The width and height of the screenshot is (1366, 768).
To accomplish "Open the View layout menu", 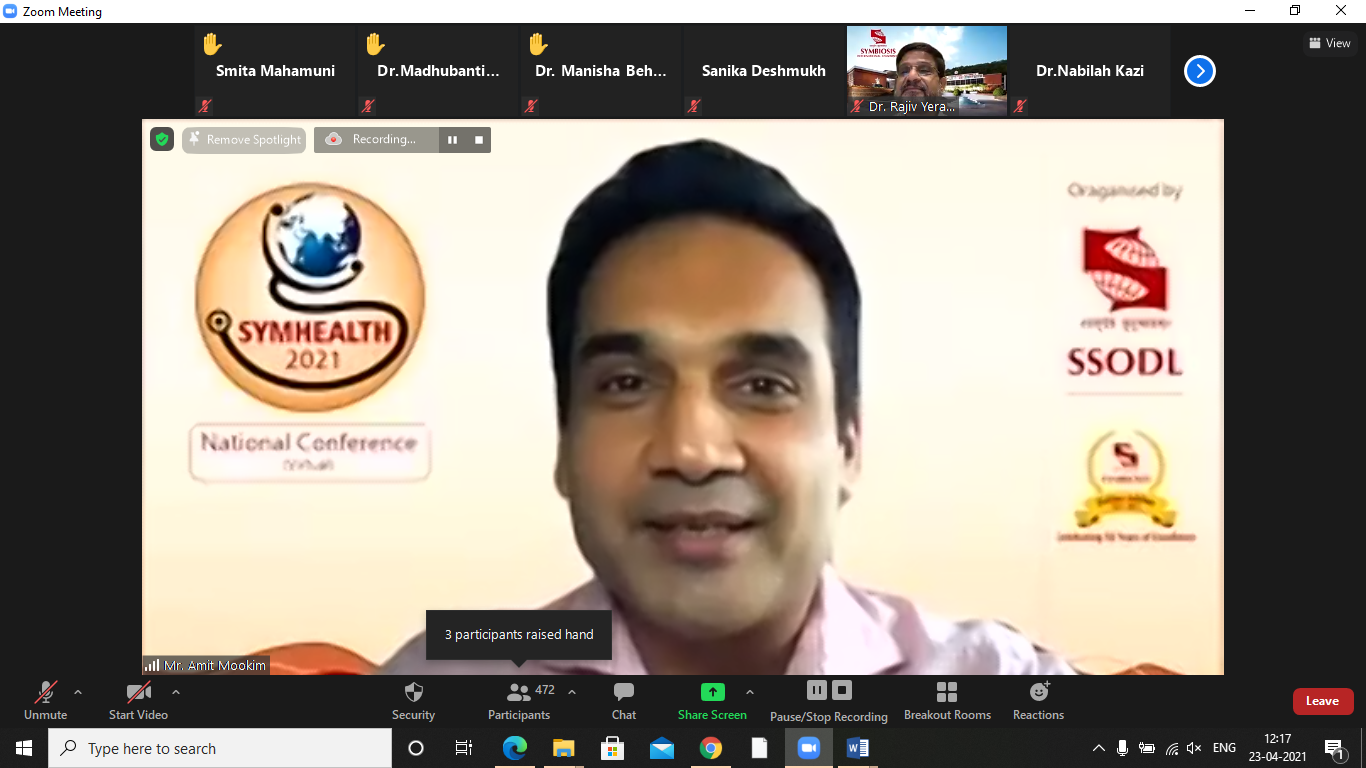I will 1329,43.
